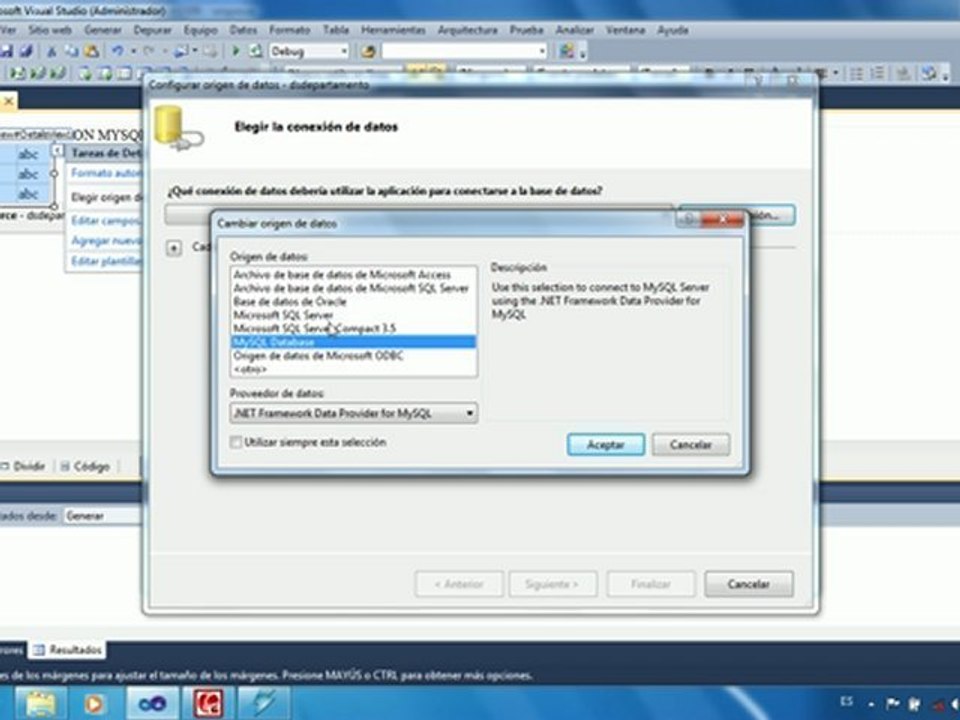Click Cancelar in Cambiar origen de datos dialog
Viewport: 960px width, 720px height.
coord(691,445)
